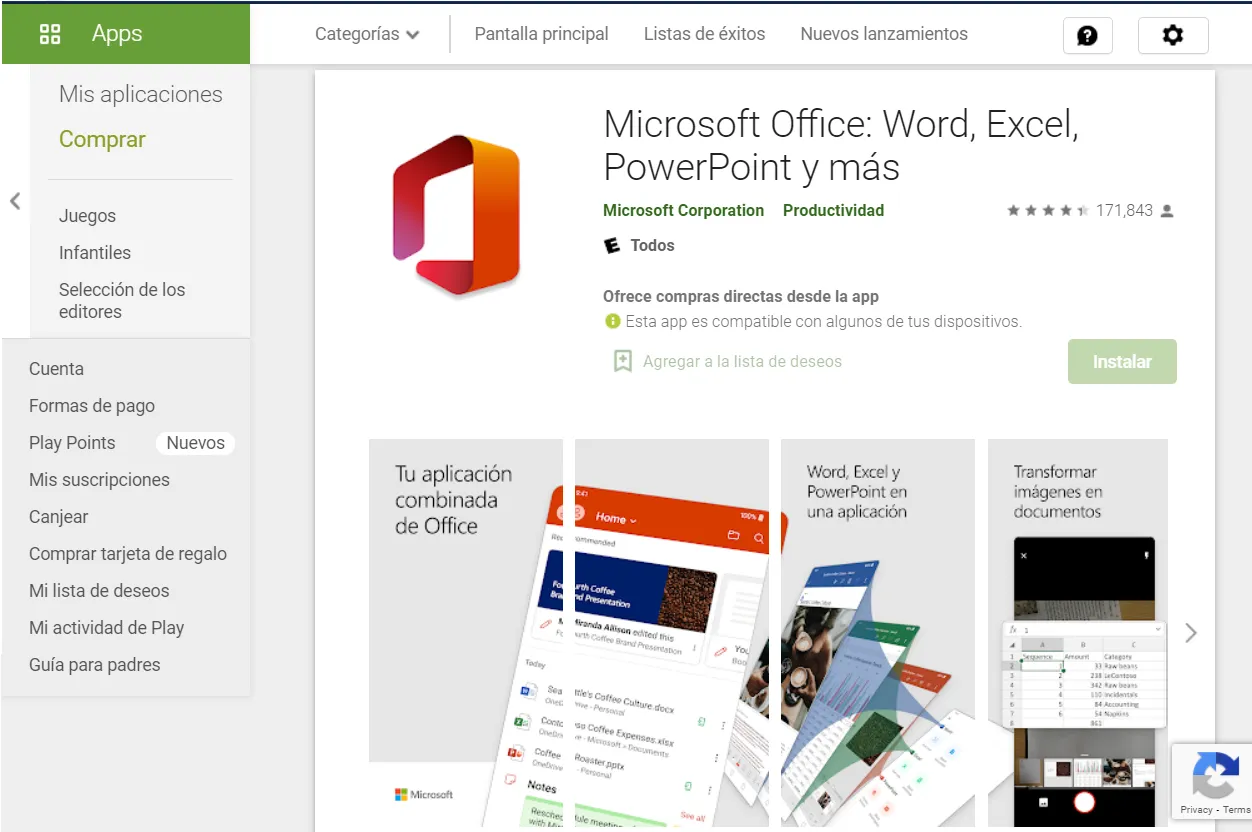Image resolution: width=1252 pixels, height=832 pixels.
Task: Open Microsoft Corporation developer link
Action: [x=683, y=211]
